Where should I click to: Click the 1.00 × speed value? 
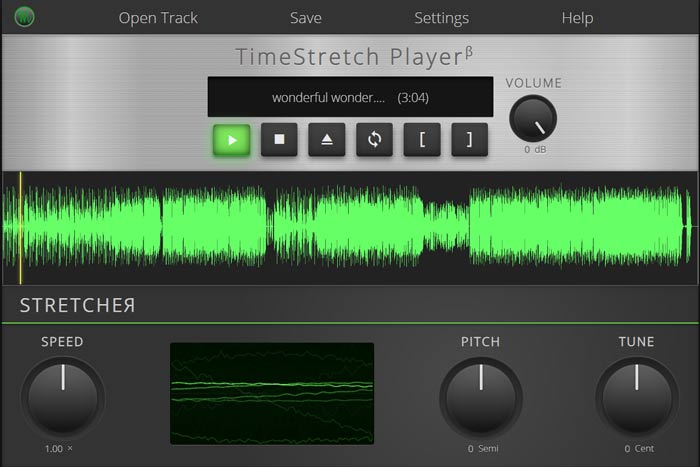click(59, 449)
